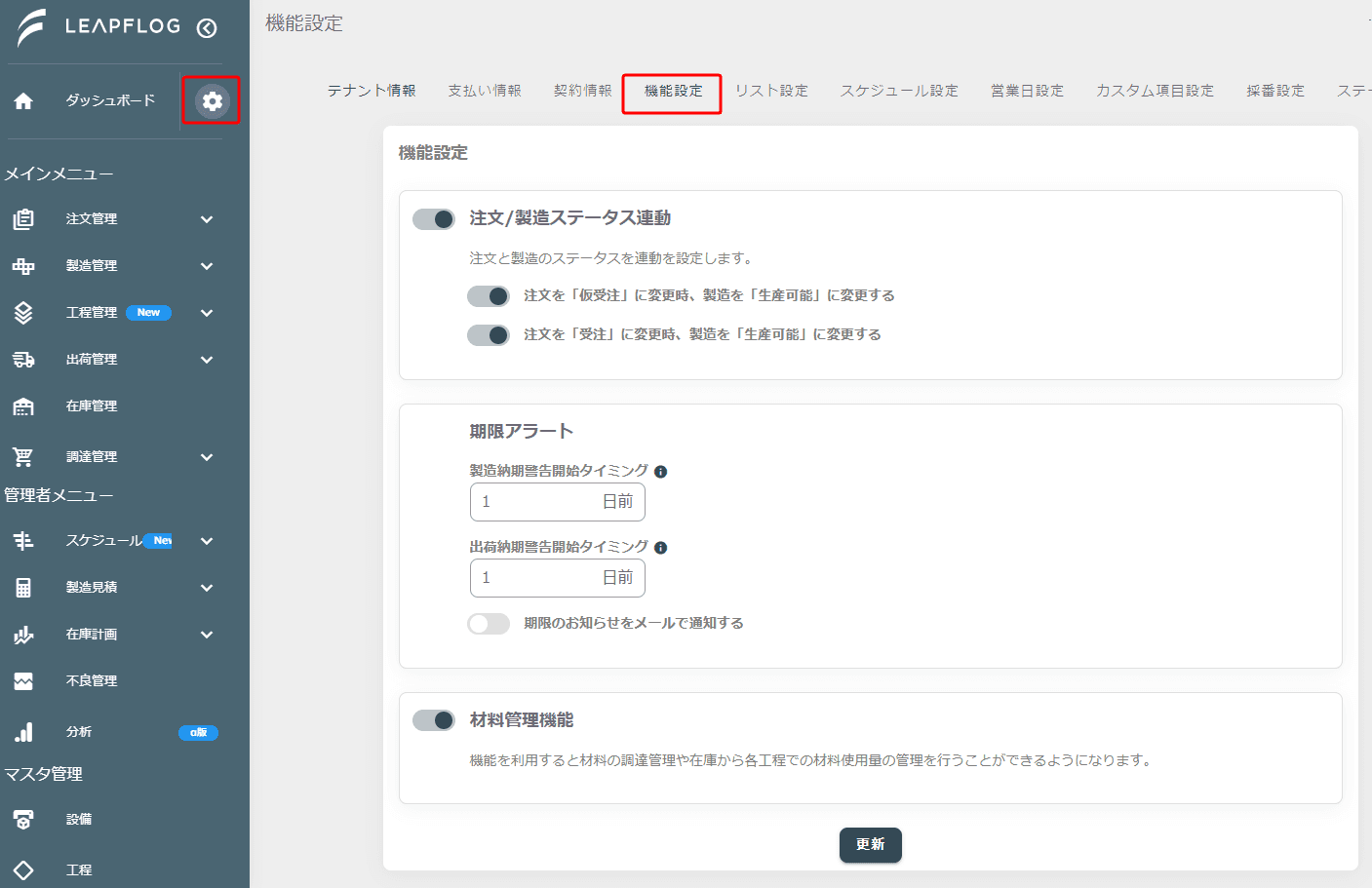Click the 工程管理 layers icon
1372x888 pixels.
(23, 313)
